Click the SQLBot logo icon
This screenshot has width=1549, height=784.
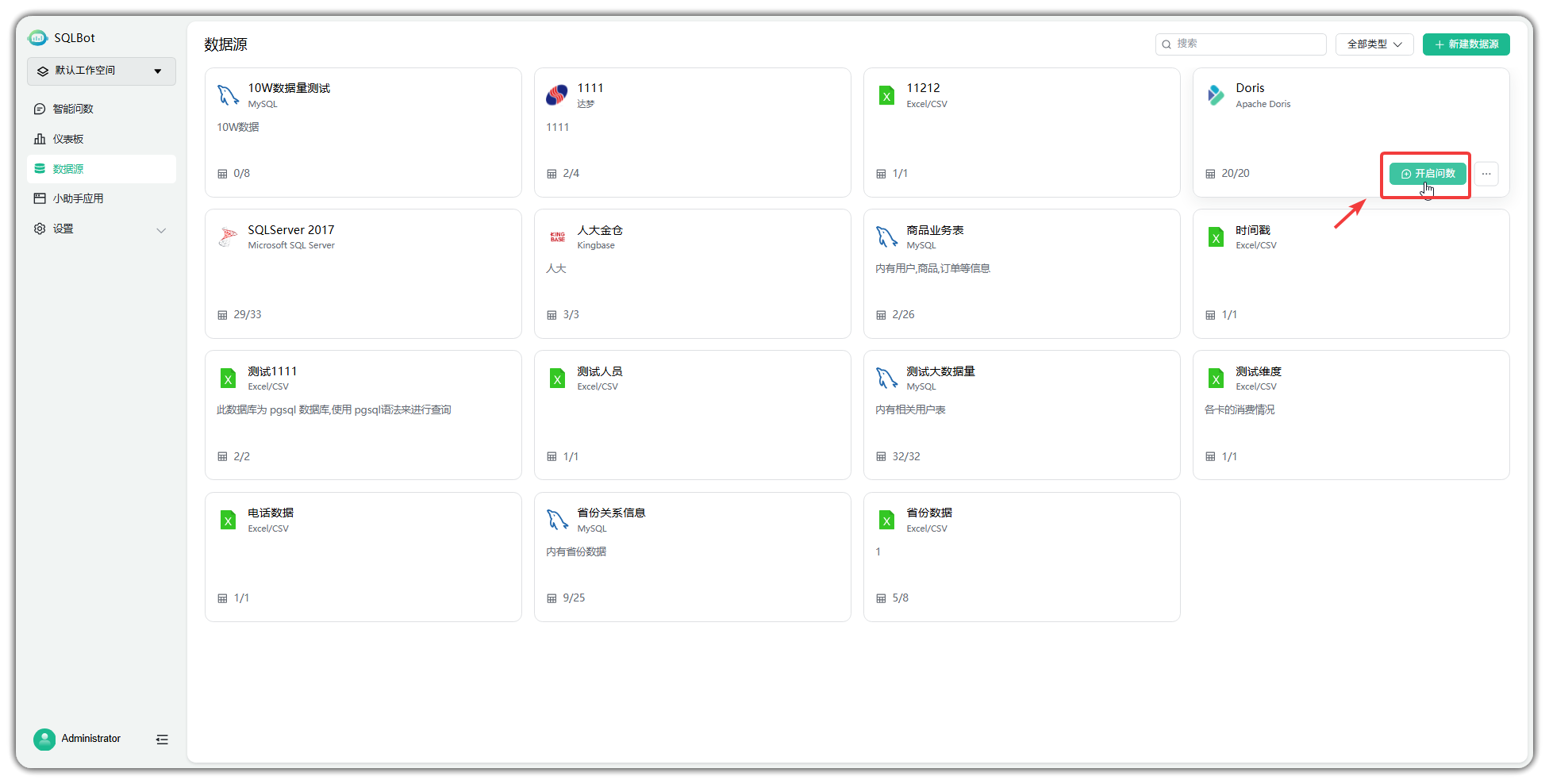point(37,38)
